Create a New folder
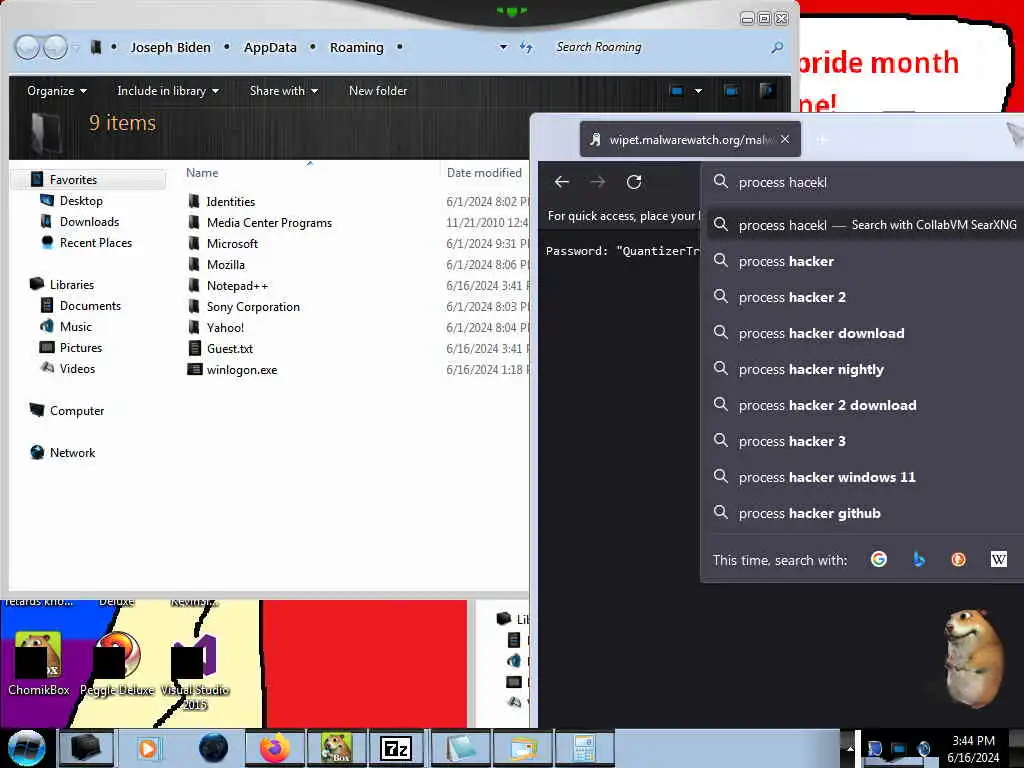This screenshot has width=1024, height=768. tap(377, 91)
